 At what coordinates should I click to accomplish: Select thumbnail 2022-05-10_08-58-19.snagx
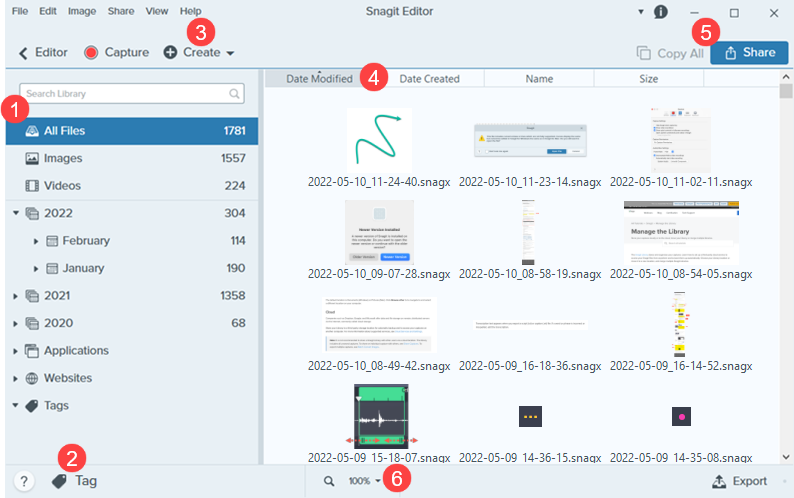click(x=528, y=232)
